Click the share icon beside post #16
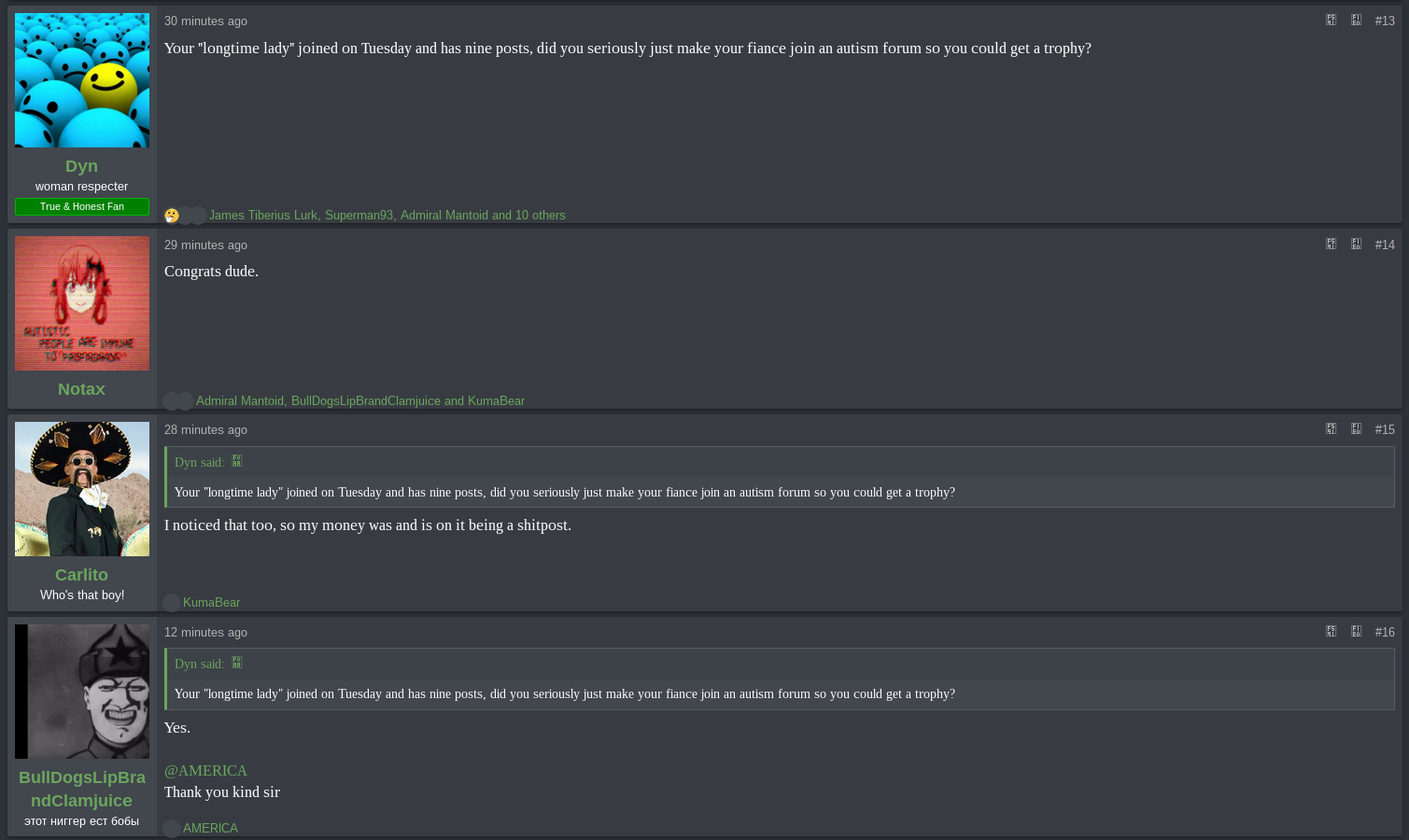Screen dimensions: 1409x840 click(1357, 632)
